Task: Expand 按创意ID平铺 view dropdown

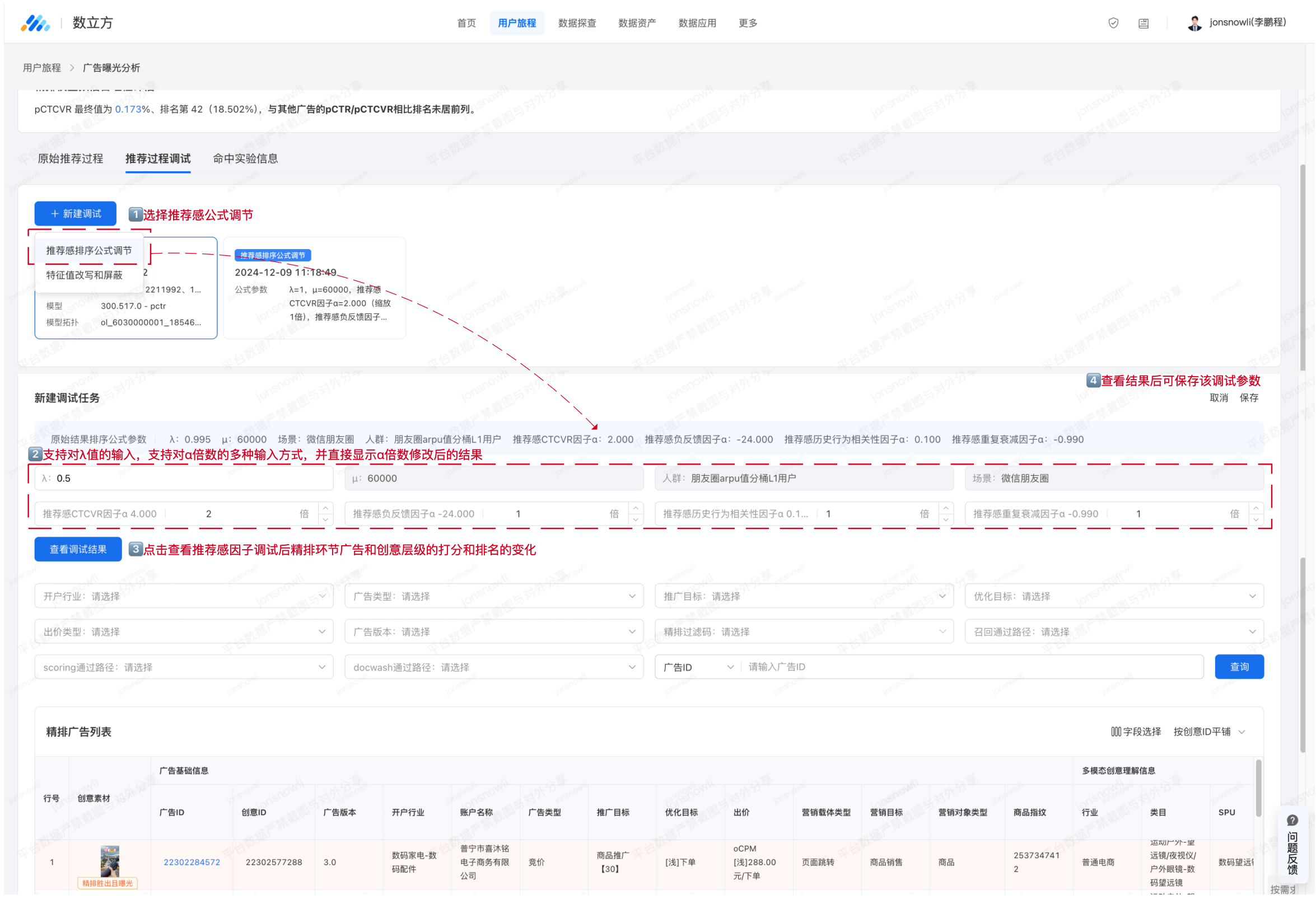Action: [x=1209, y=732]
